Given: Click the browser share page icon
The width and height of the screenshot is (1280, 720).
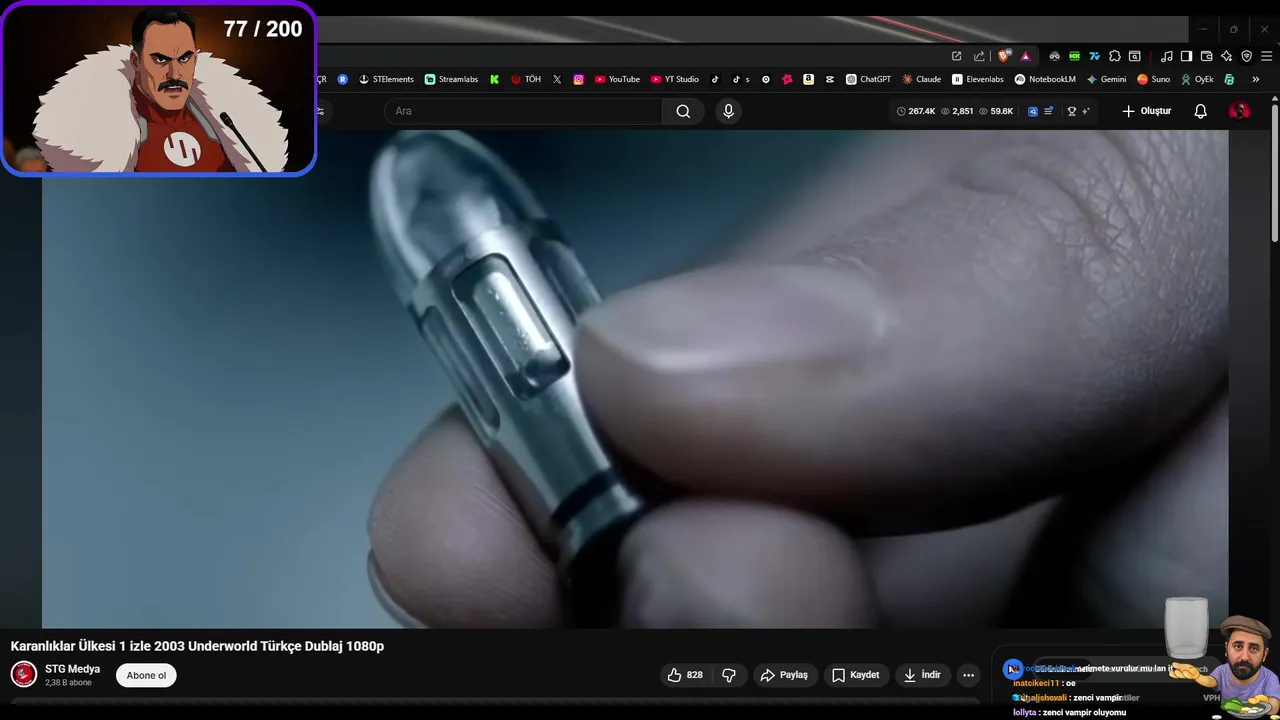Looking at the screenshot, I should click(979, 56).
